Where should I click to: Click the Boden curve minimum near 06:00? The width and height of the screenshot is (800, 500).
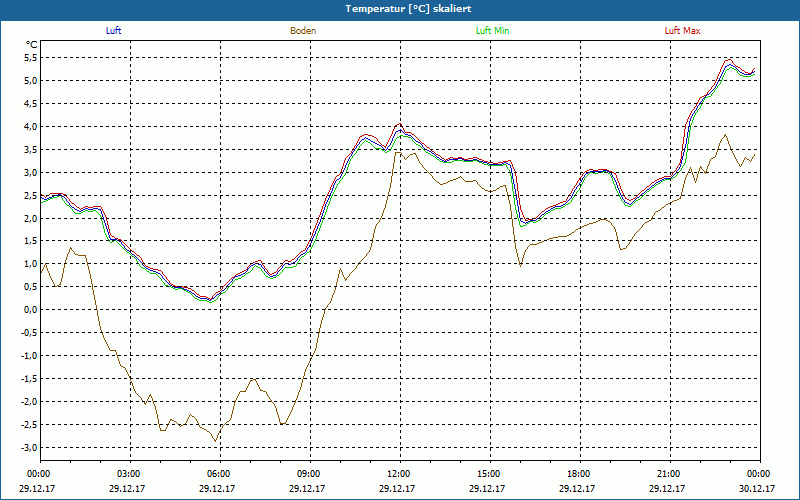[x=215, y=441]
